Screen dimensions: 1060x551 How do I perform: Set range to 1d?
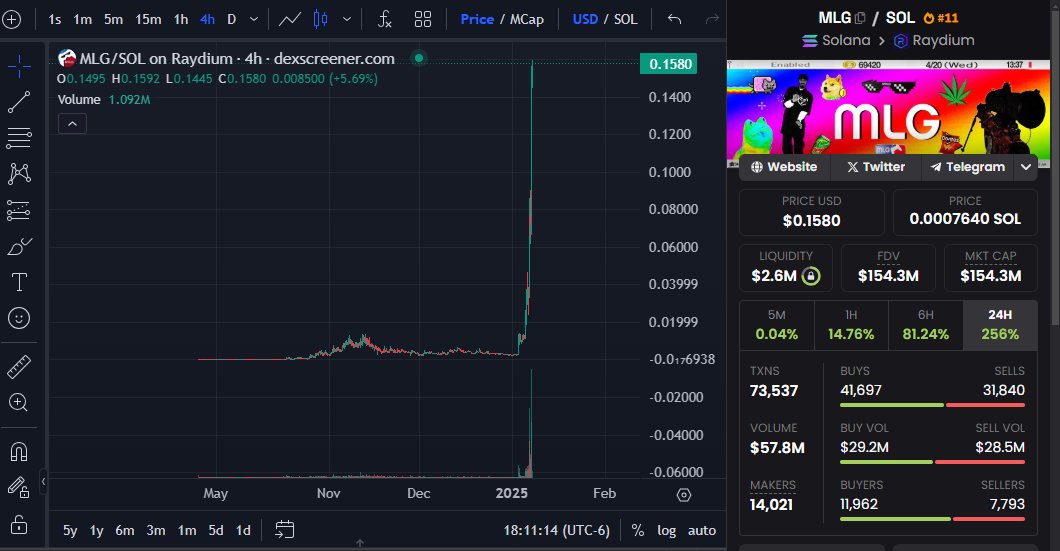243,531
